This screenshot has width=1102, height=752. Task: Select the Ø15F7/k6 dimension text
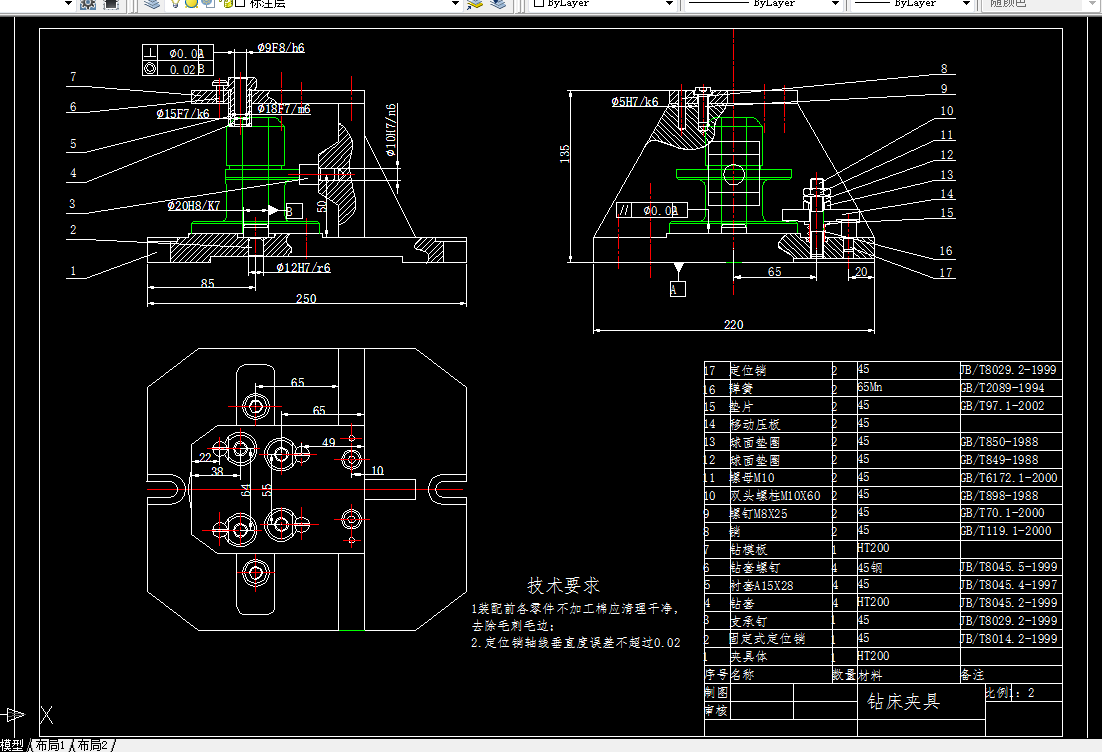point(183,113)
